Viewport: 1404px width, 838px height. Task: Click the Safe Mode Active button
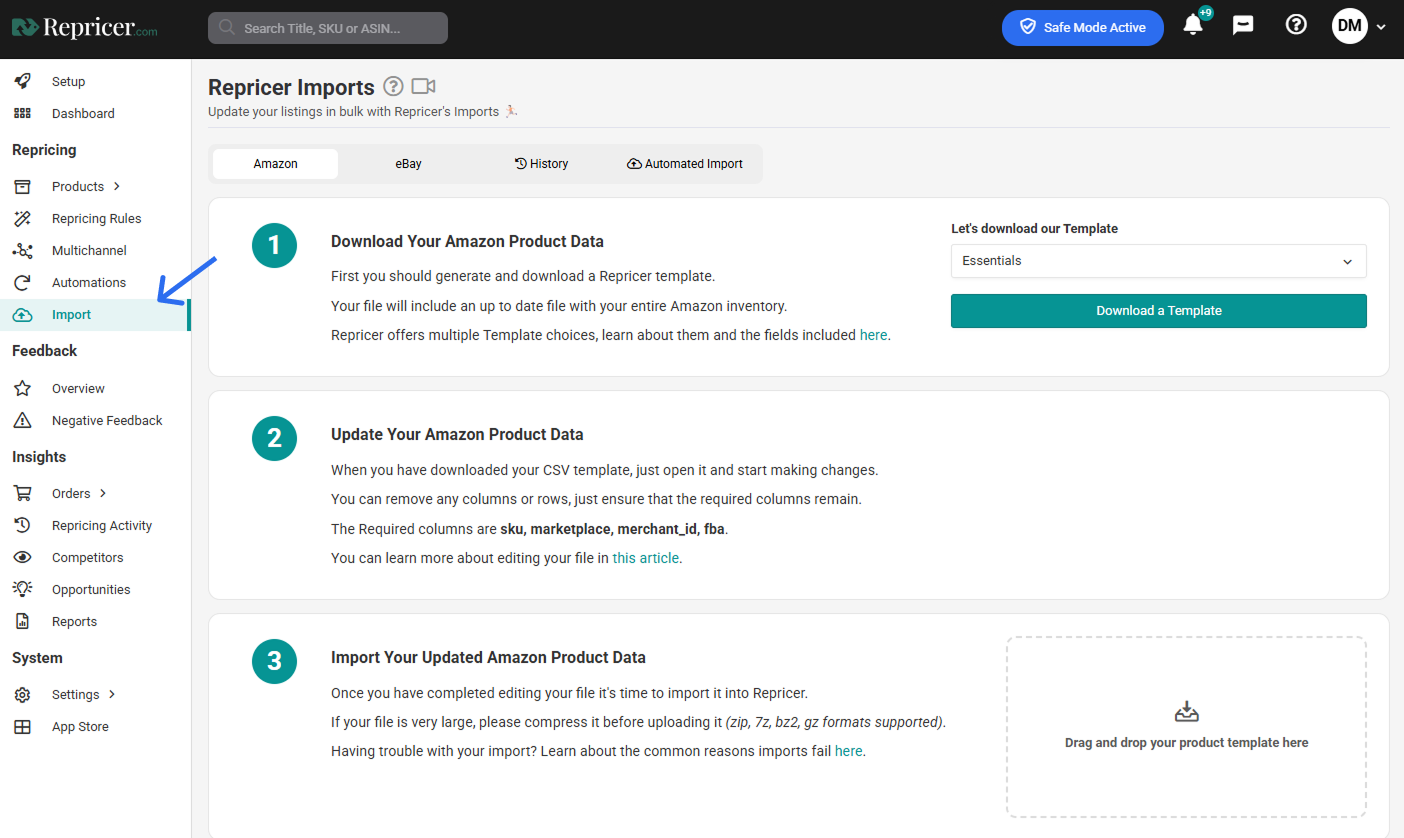click(1083, 27)
